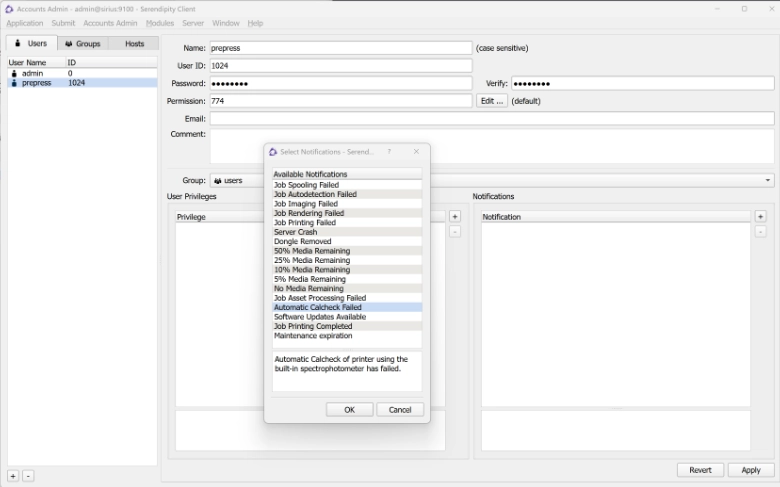Click the ID column header in user list

coord(112,62)
